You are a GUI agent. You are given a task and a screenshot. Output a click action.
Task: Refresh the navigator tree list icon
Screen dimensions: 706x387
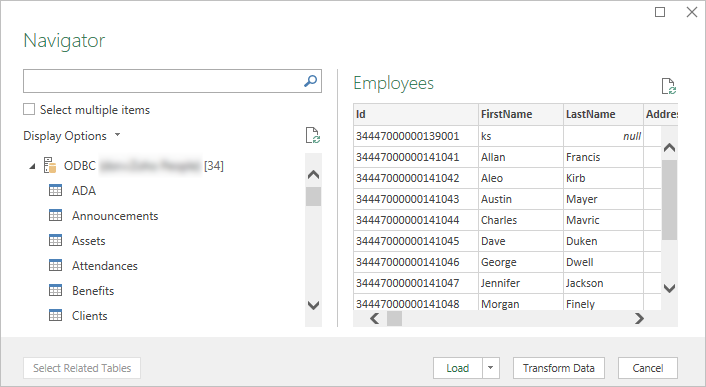click(312, 135)
